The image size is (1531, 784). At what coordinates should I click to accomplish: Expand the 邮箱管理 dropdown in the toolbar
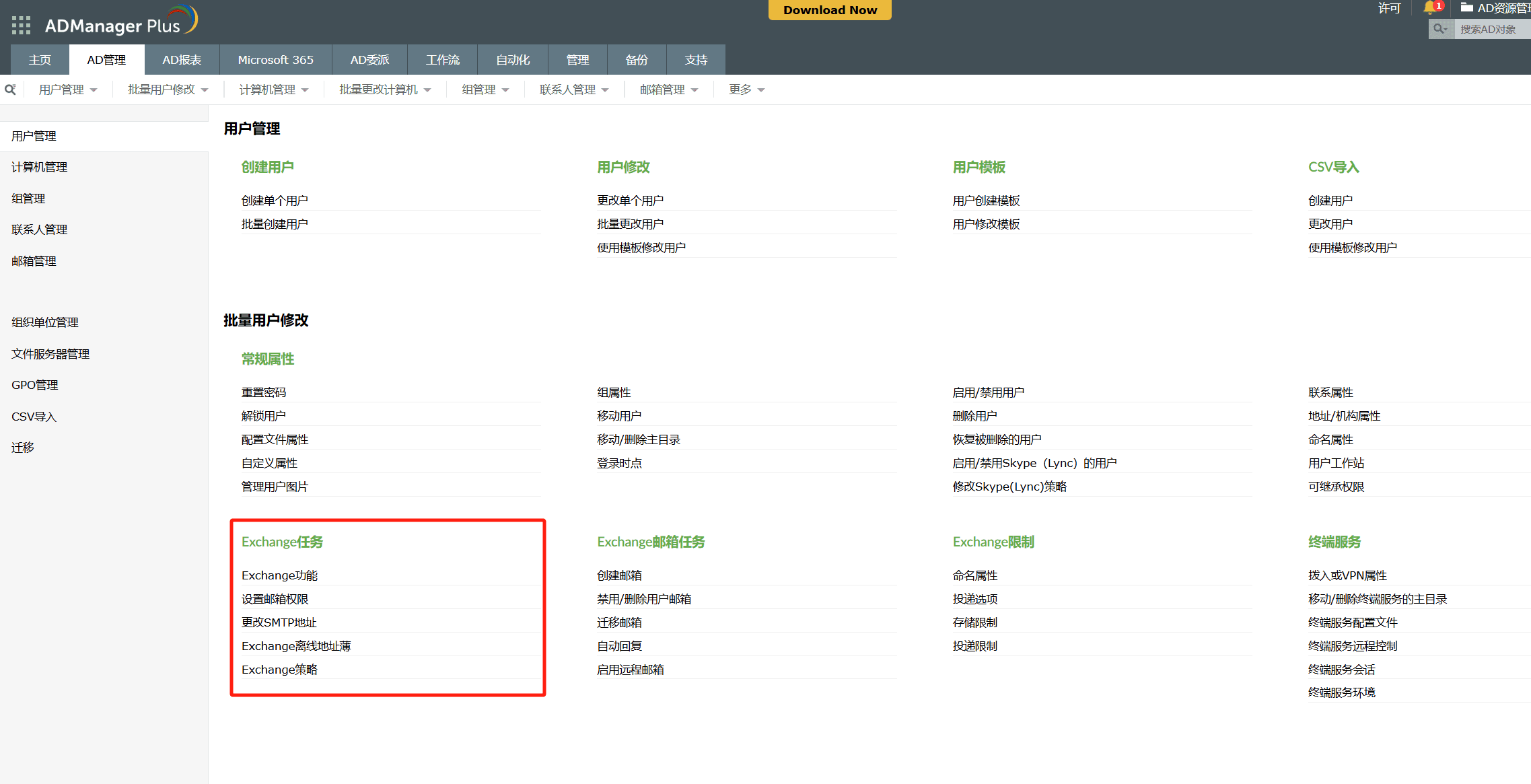(x=668, y=90)
